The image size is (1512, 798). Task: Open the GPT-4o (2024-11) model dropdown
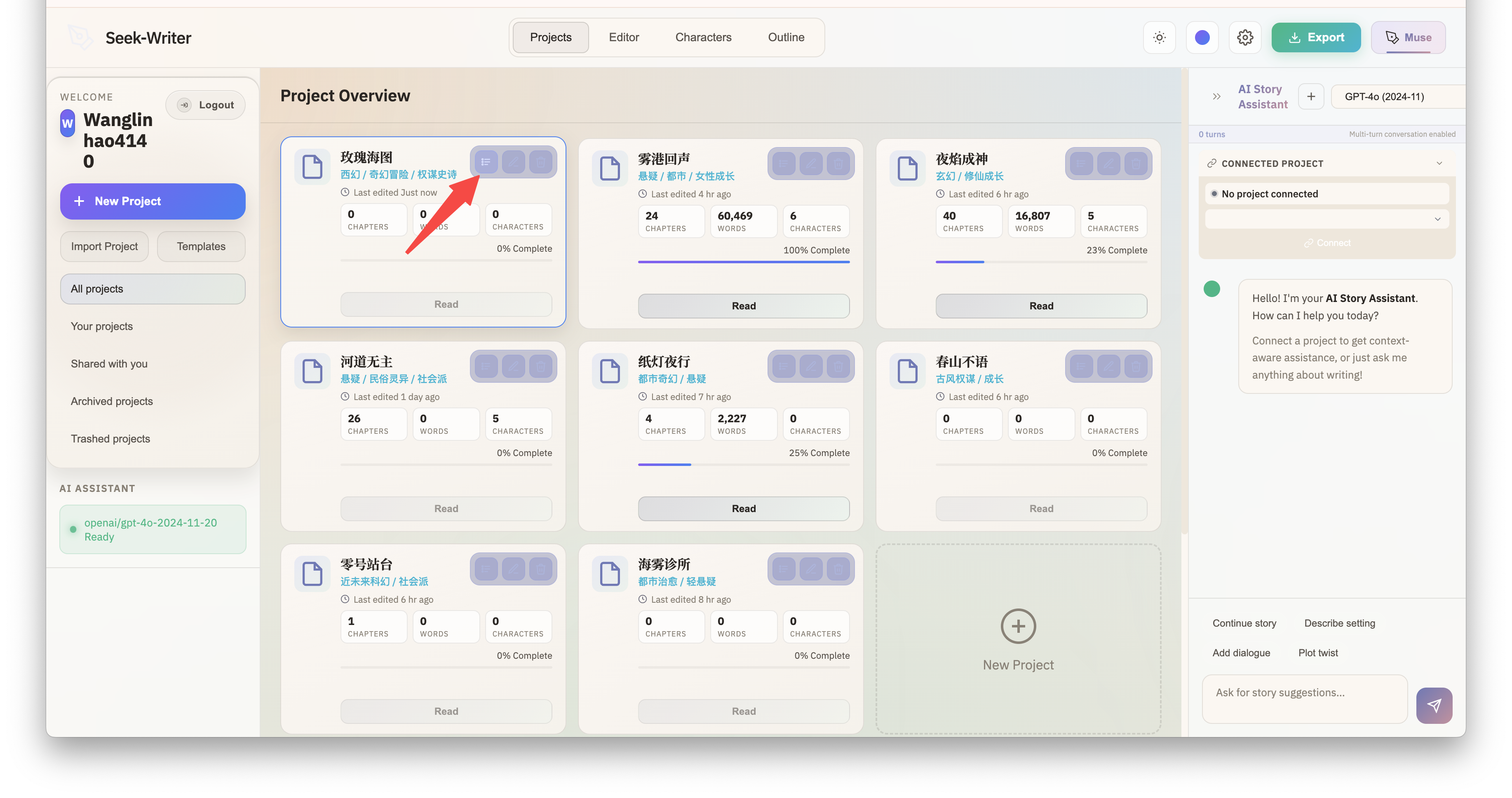(x=1397, y=97)
